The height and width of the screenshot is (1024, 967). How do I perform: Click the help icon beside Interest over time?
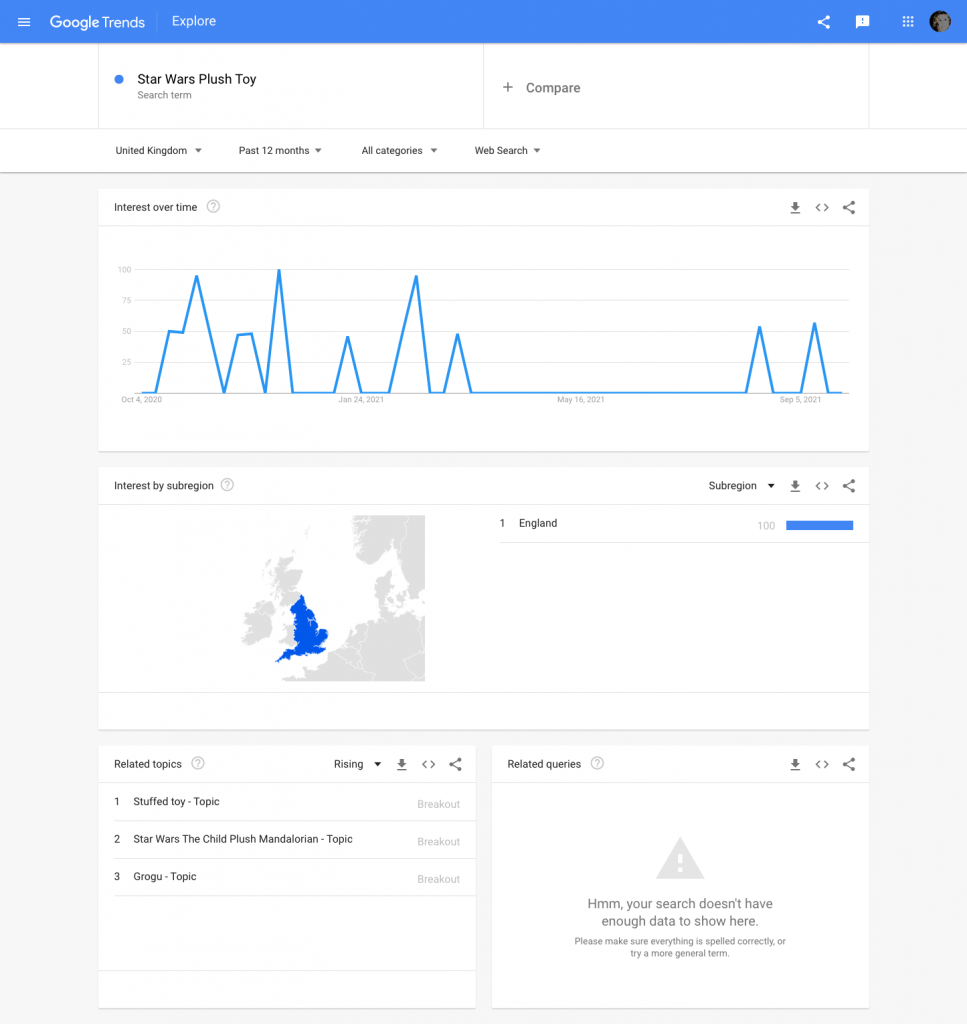[212, 207]
